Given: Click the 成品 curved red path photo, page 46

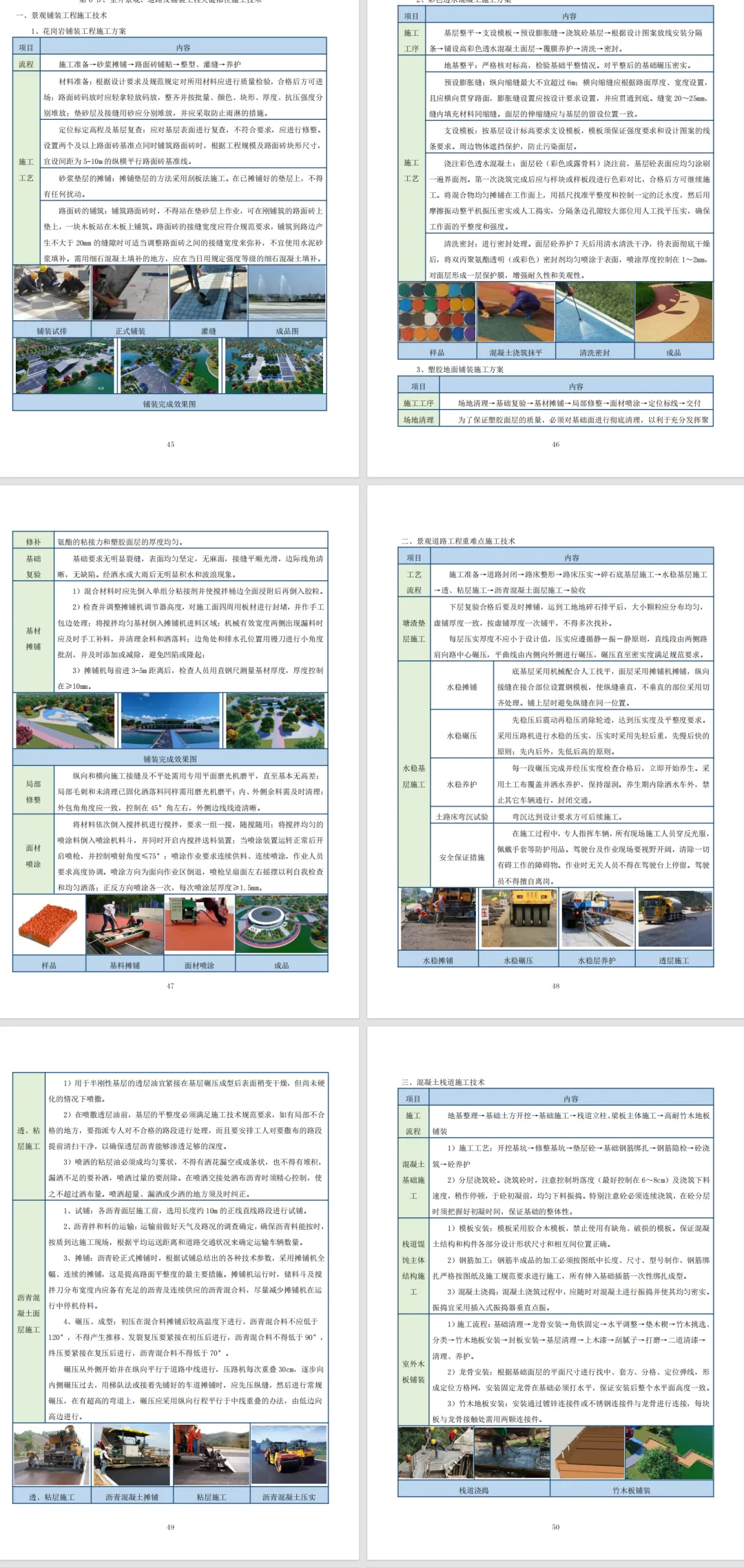Looking at the screenshot, I should coord(674,312).
